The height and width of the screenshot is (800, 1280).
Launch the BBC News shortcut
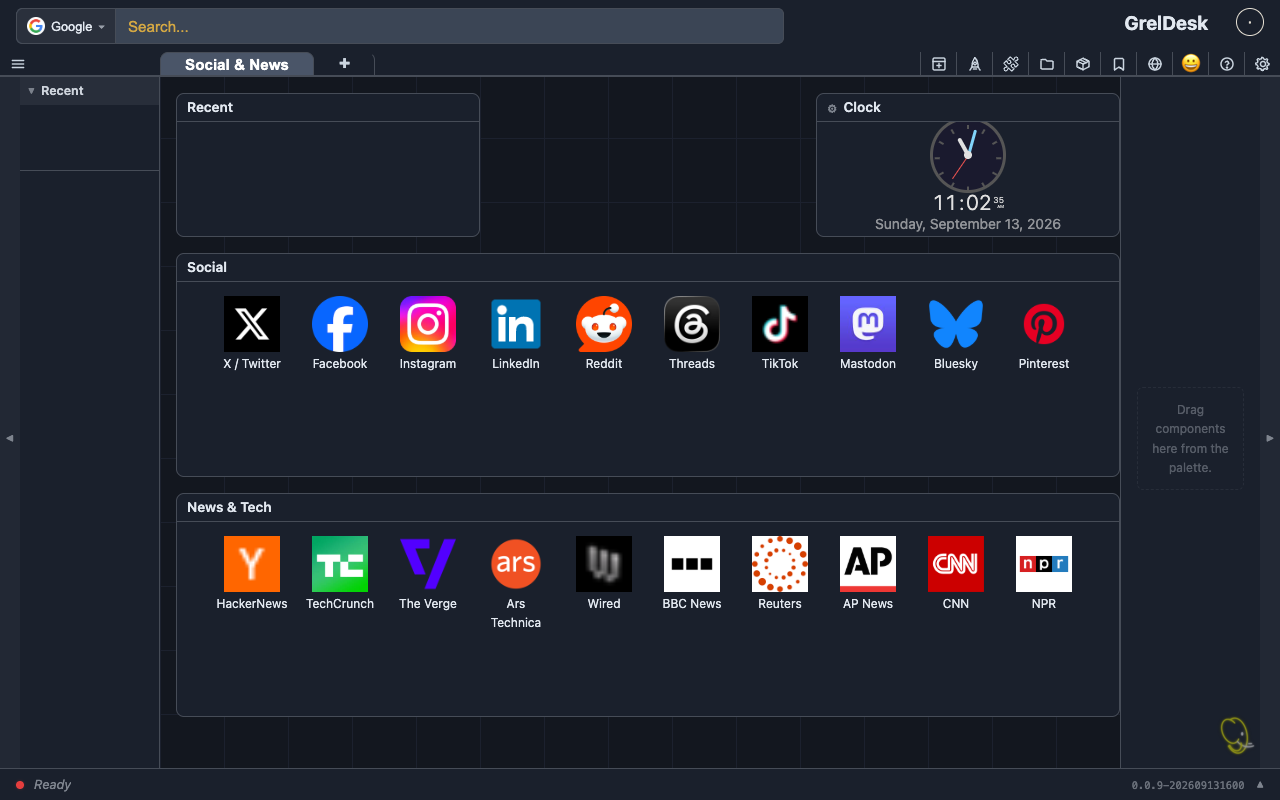click(x=692, y=574)
